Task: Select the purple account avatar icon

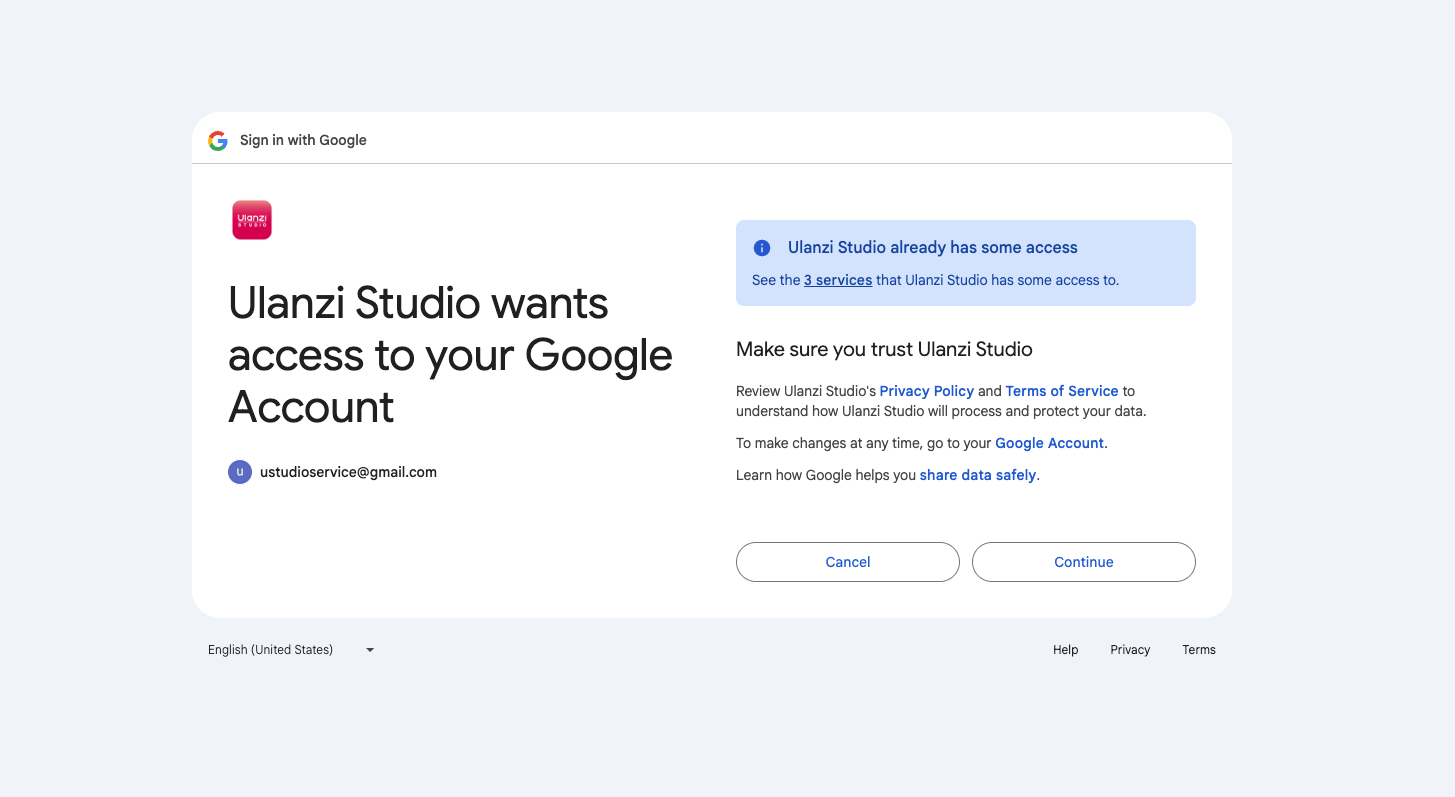Action: click(x=240, y=472)
